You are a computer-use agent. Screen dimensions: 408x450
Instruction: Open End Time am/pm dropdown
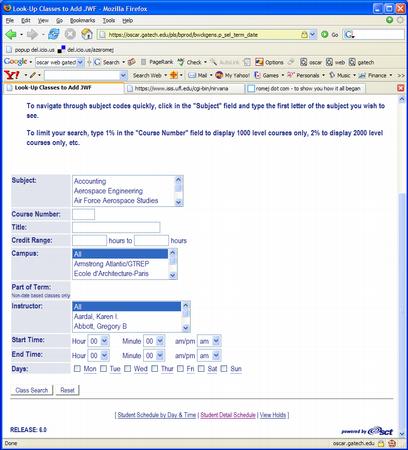click(209, 356)
